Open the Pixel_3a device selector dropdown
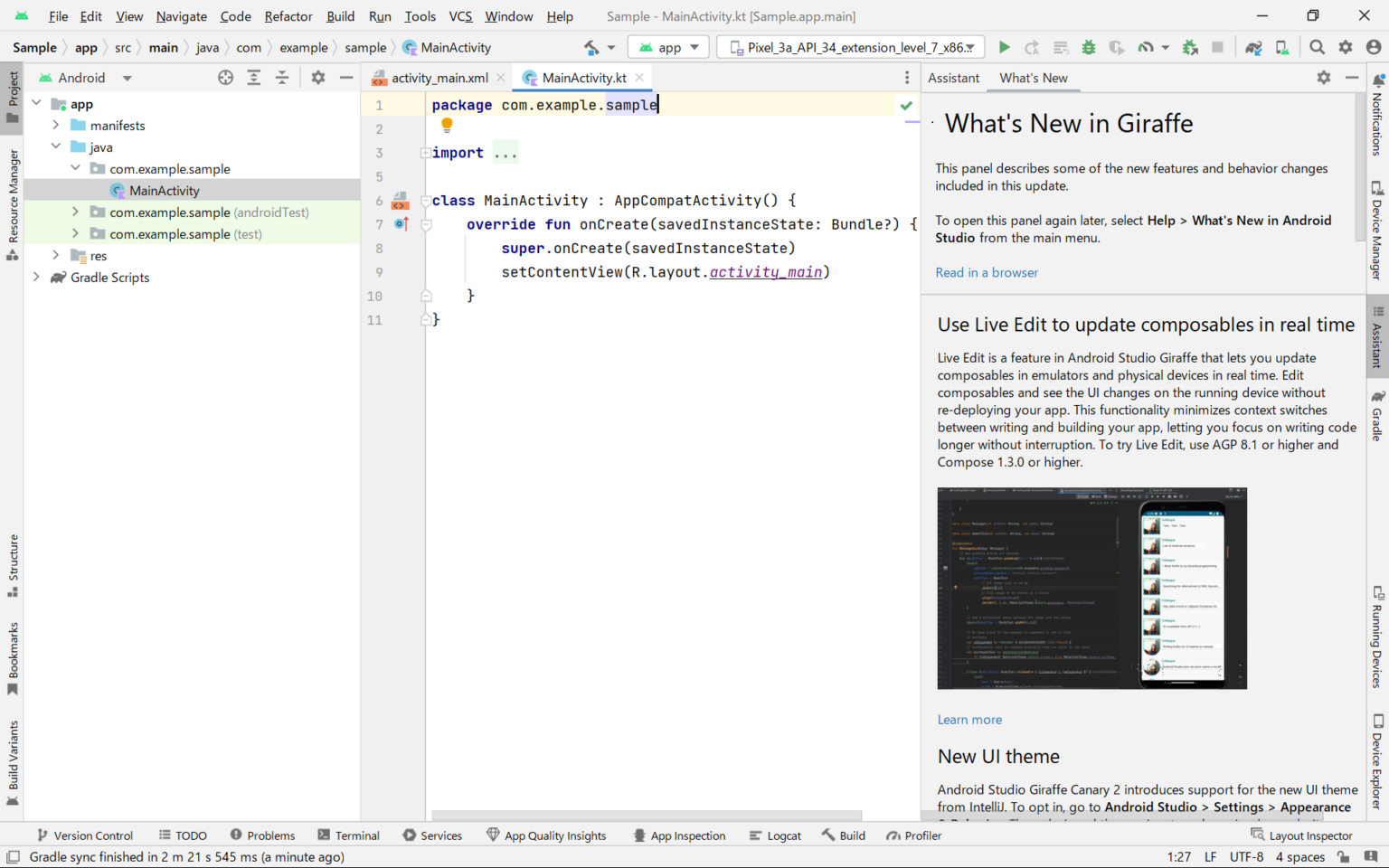The height and width of the screenshot is (868, 1389). point(850,46)
